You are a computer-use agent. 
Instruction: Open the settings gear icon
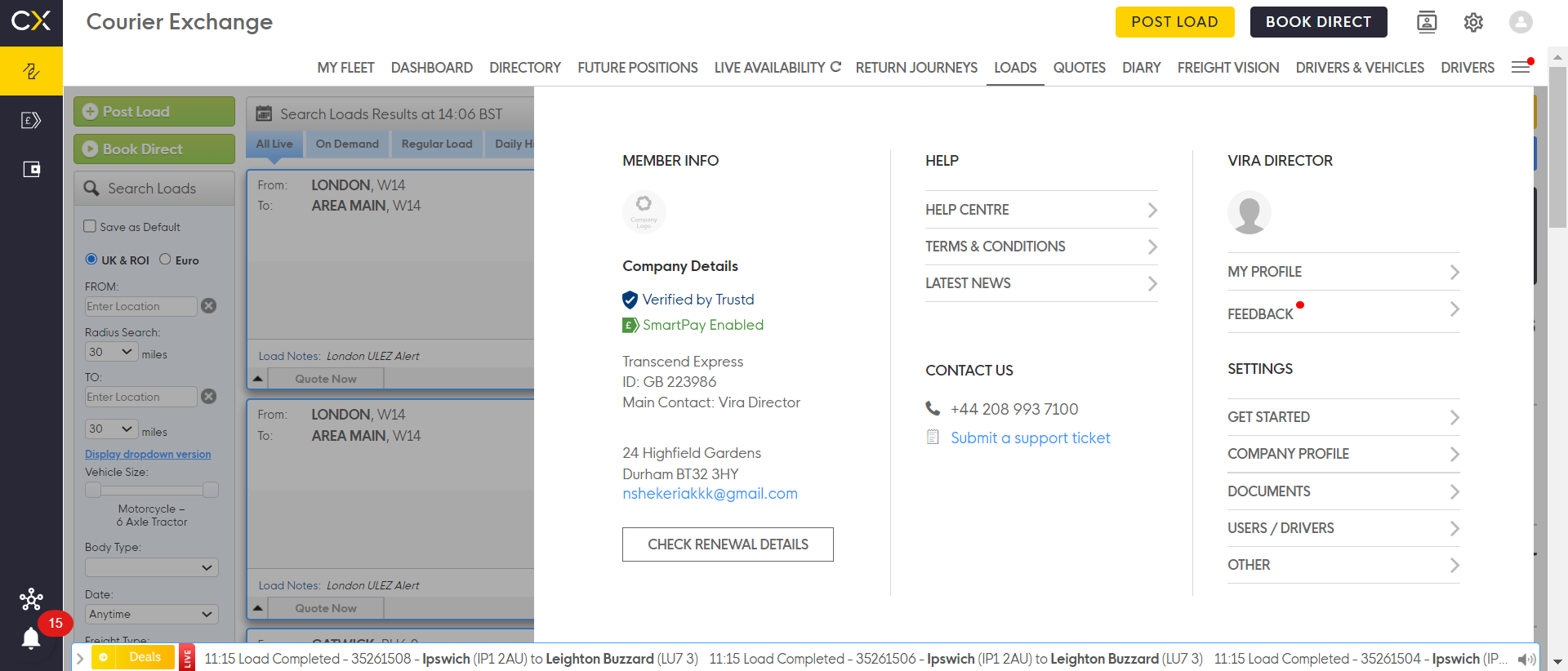1473,22
